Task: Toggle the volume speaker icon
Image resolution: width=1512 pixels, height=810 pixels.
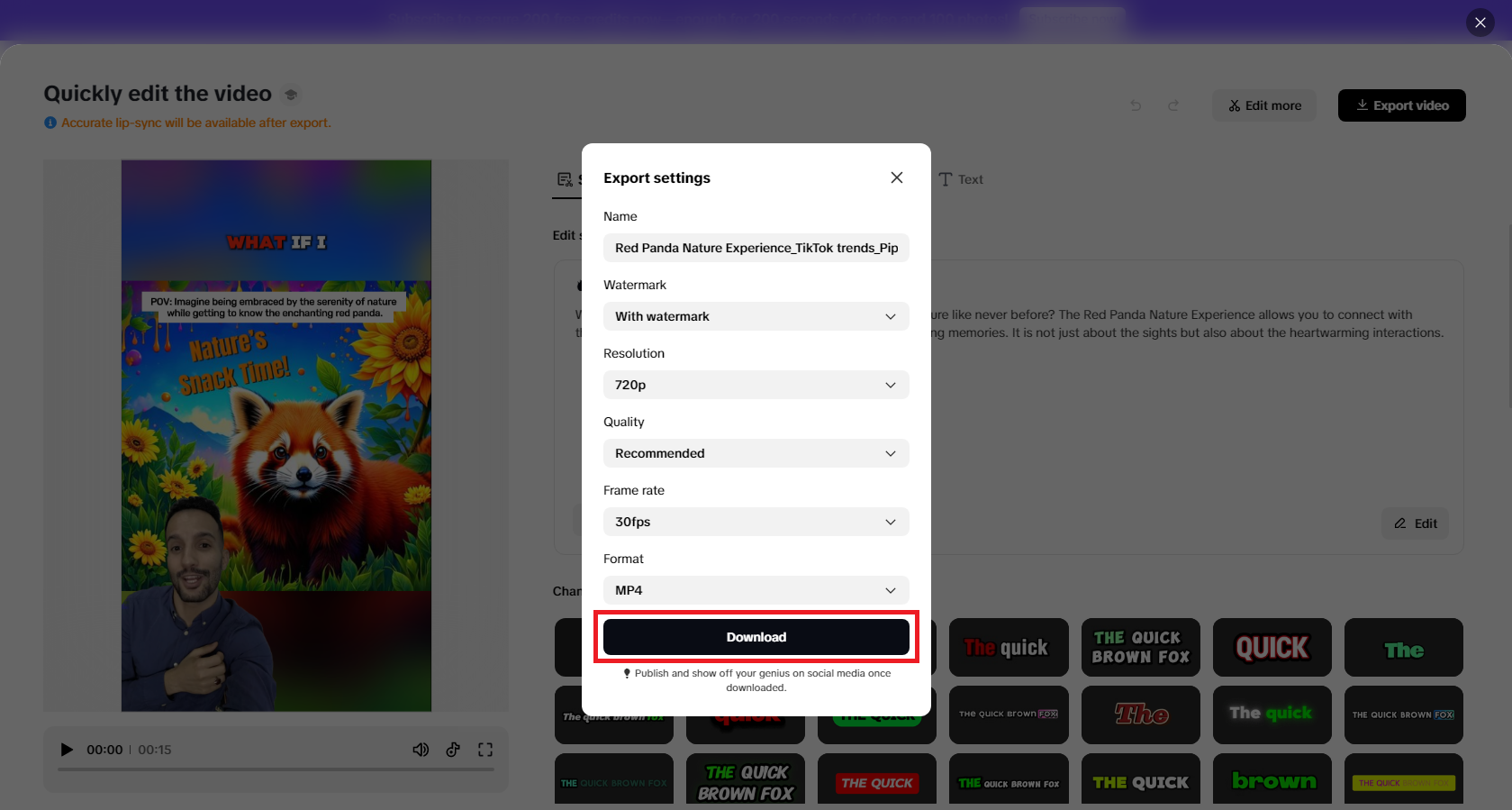Action: (421, 750)
